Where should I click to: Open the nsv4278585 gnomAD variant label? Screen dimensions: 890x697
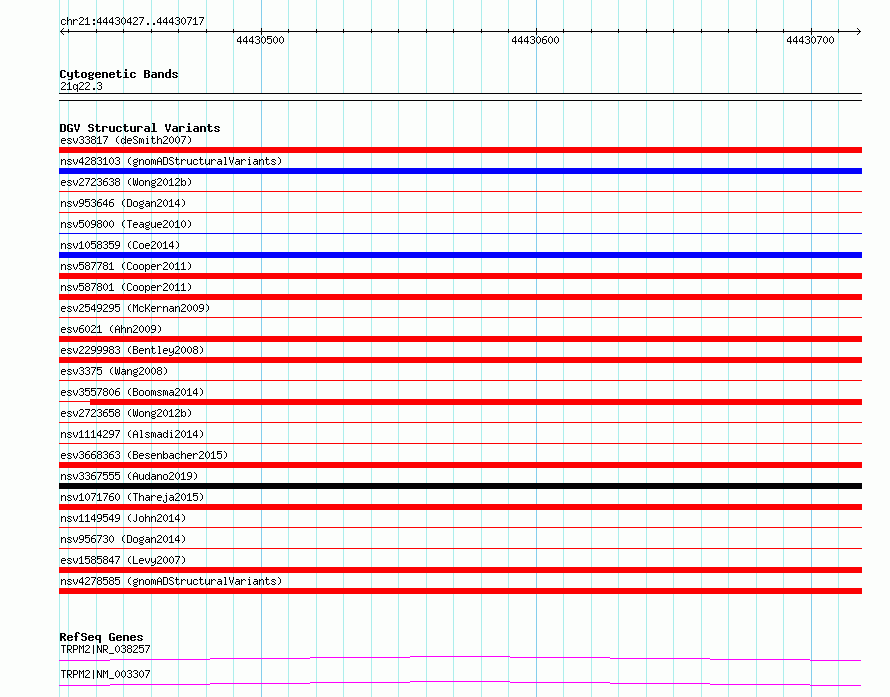point(171,581)
